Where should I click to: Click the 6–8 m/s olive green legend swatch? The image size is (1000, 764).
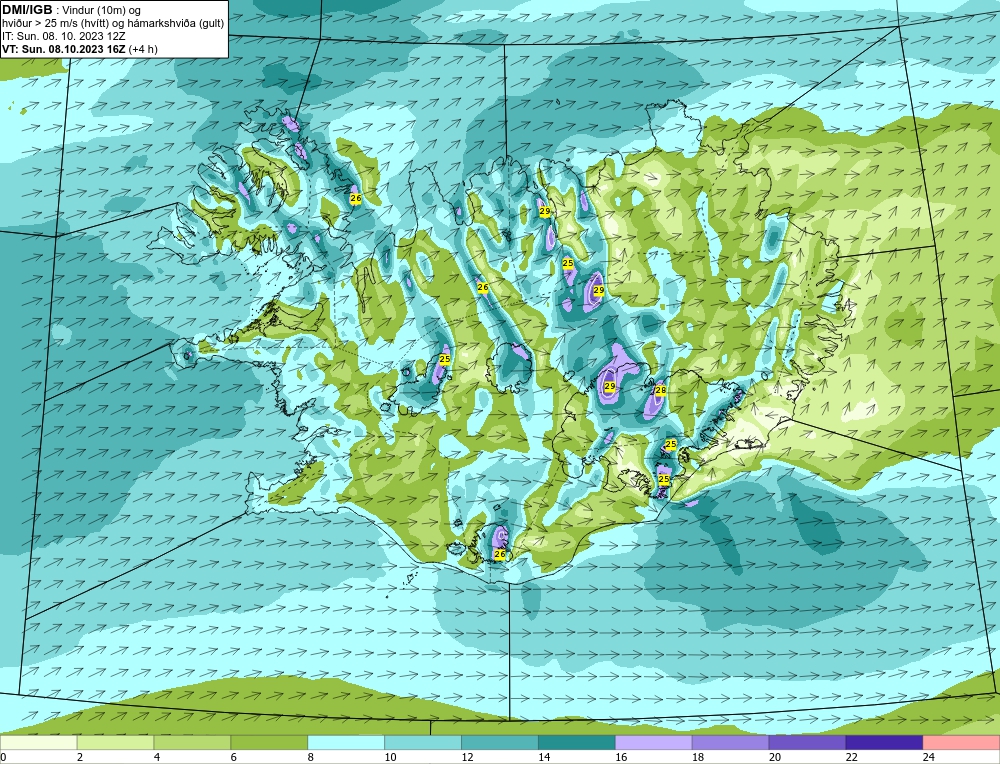coord(269,742)
